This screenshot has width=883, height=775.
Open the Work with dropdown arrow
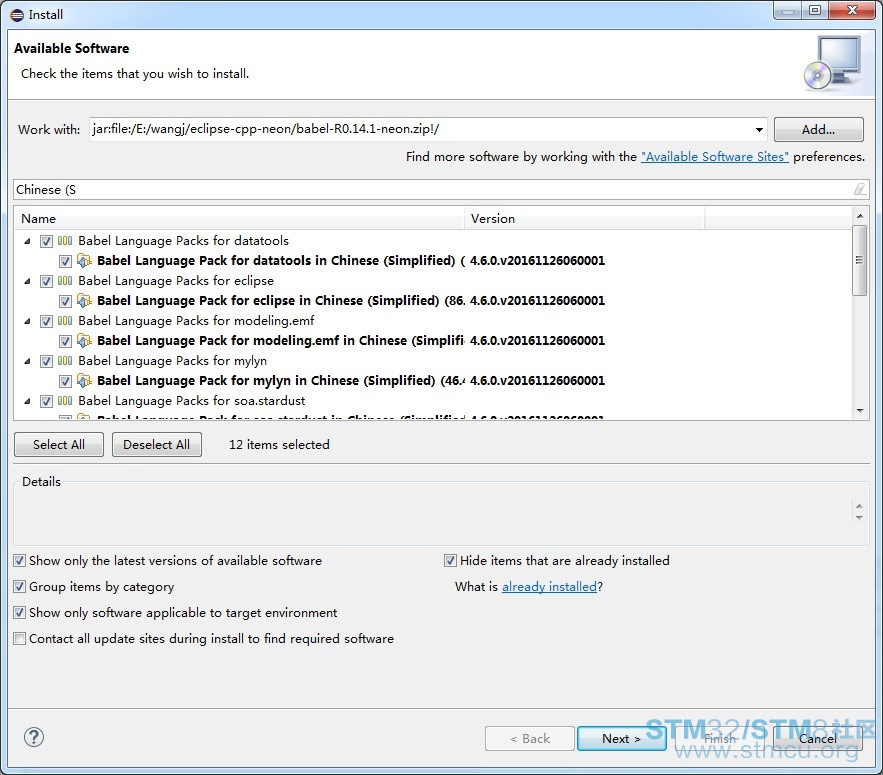coord(759,130)
